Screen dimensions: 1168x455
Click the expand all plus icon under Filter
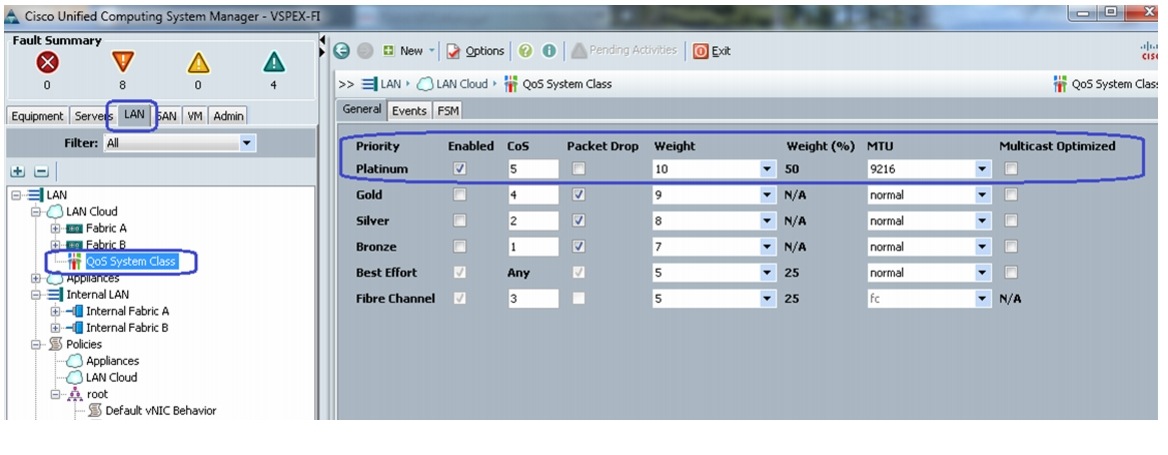[18, 172]
